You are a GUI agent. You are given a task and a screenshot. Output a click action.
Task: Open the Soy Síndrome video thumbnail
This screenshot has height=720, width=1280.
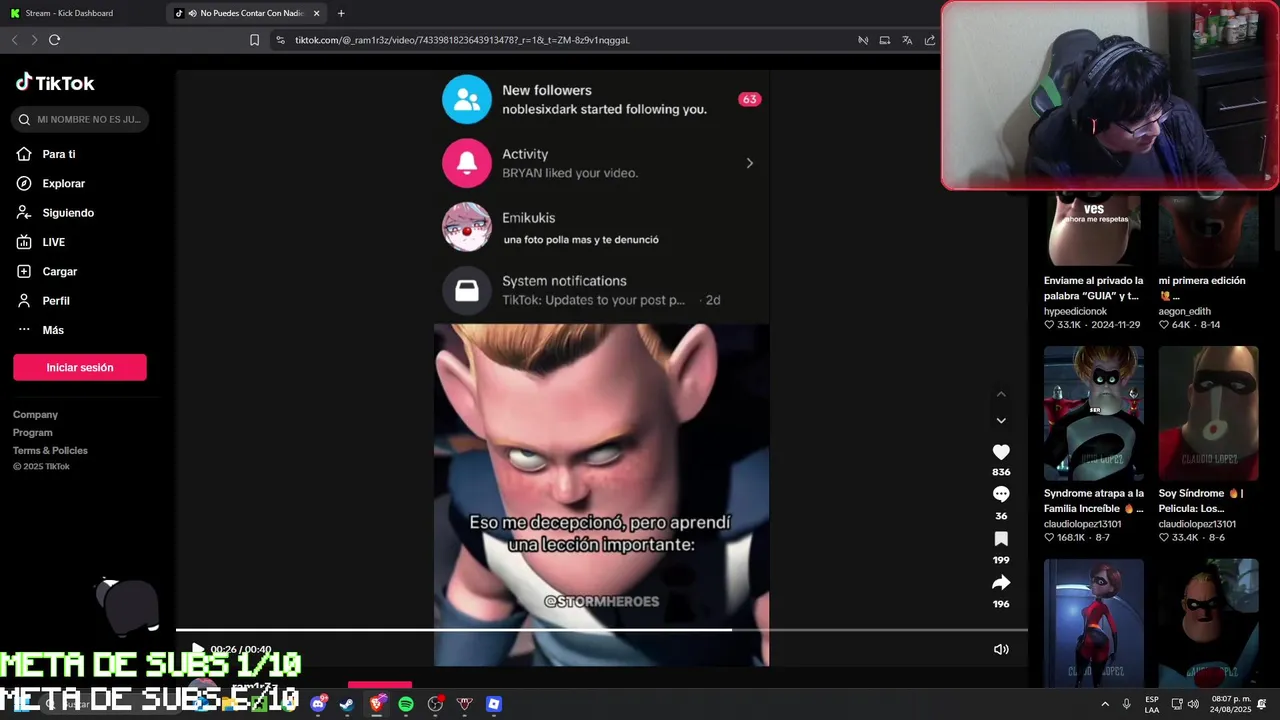point(1208,413)
